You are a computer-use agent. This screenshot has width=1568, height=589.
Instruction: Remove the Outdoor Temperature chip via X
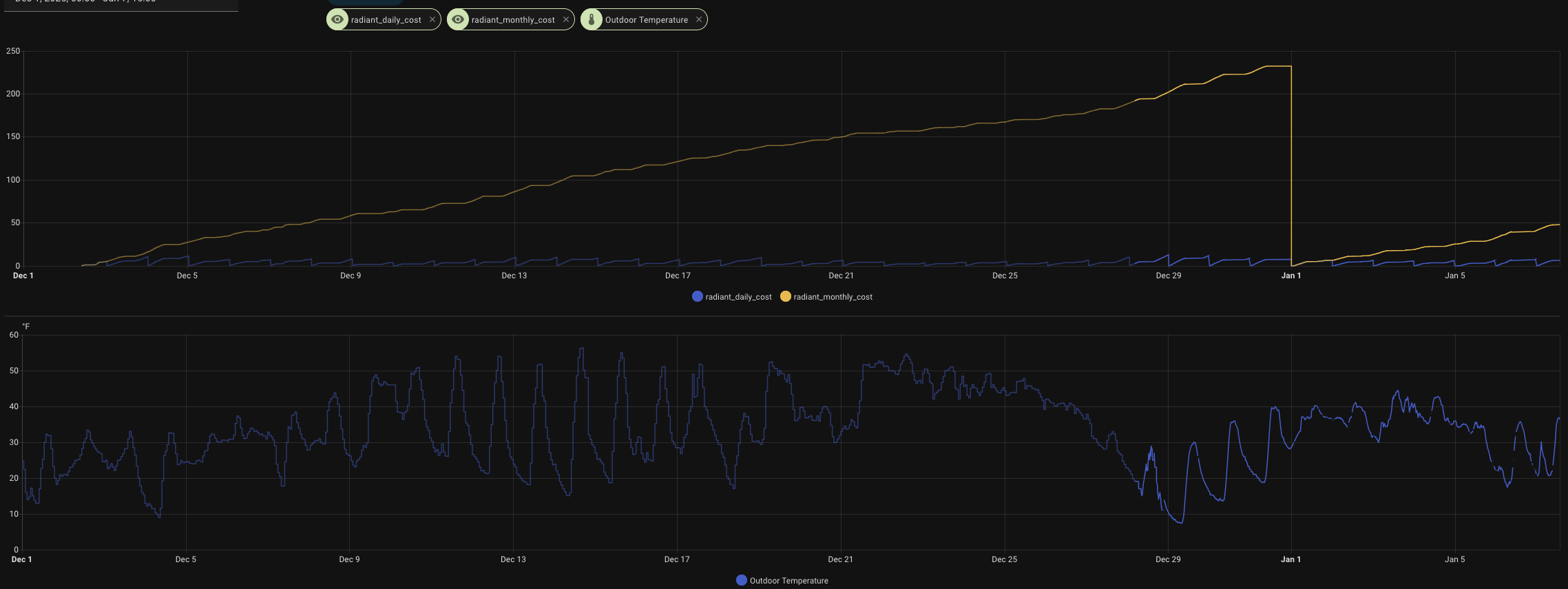699,19
